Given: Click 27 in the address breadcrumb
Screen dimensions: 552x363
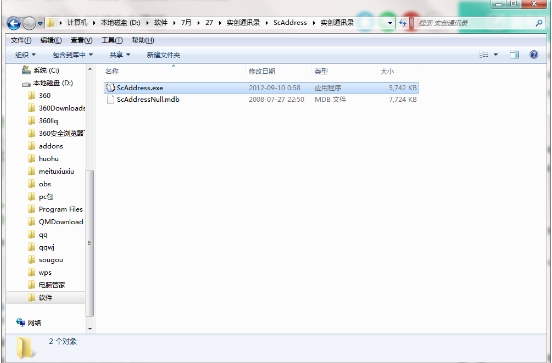Looking at the screenshot, I should [209, 23].
